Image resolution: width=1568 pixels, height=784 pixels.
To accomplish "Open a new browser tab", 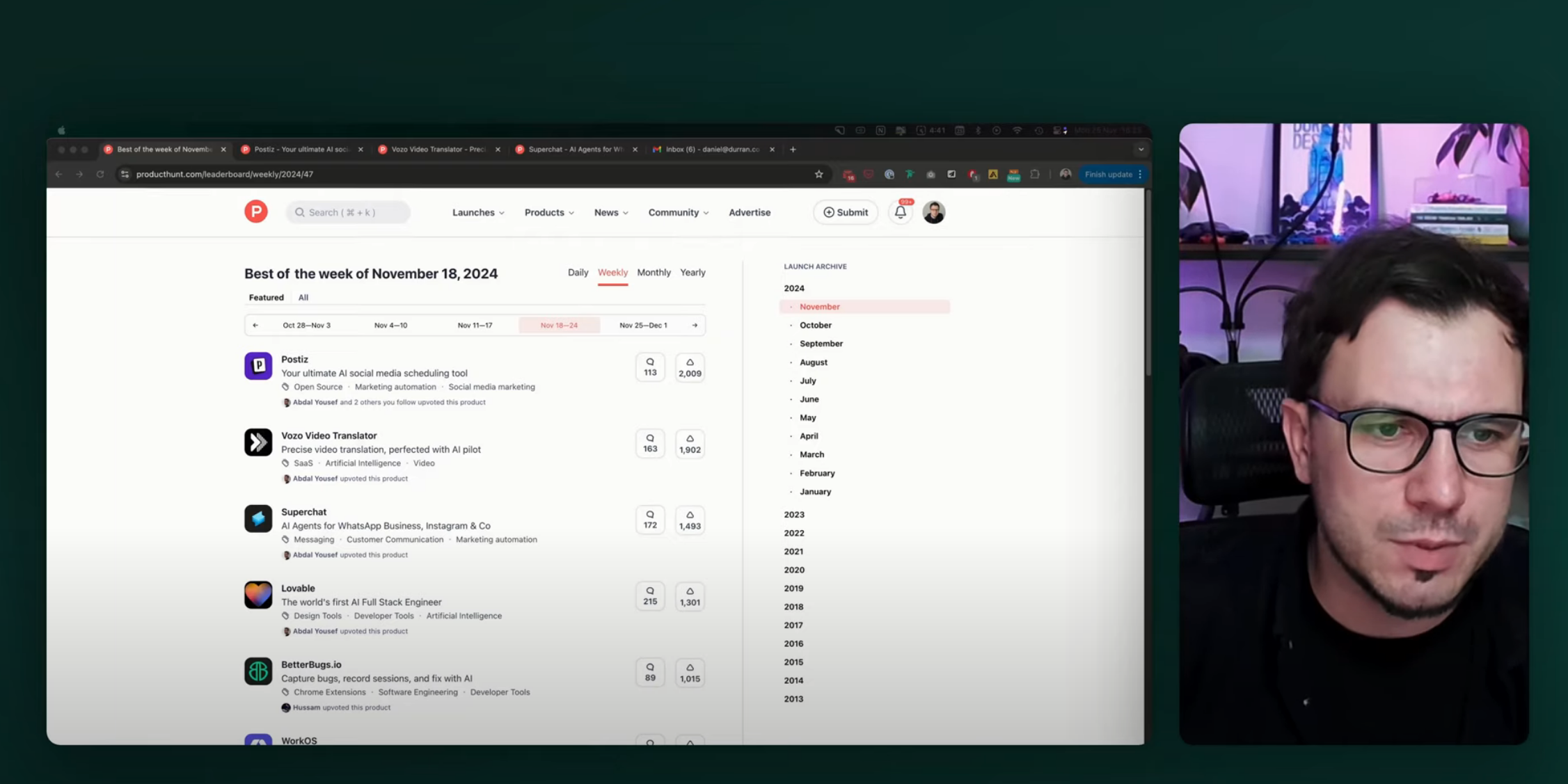I will coord(793,149).
